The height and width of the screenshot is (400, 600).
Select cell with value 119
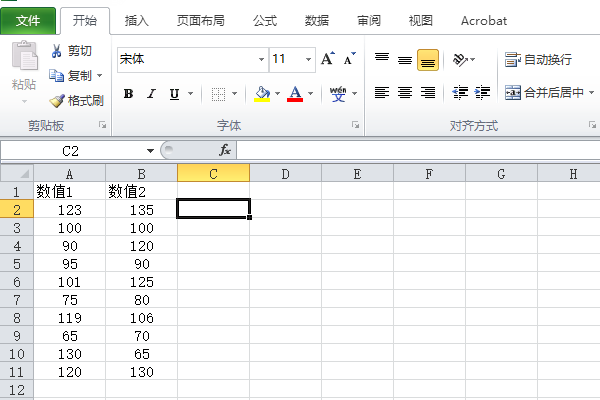point(69,318)
